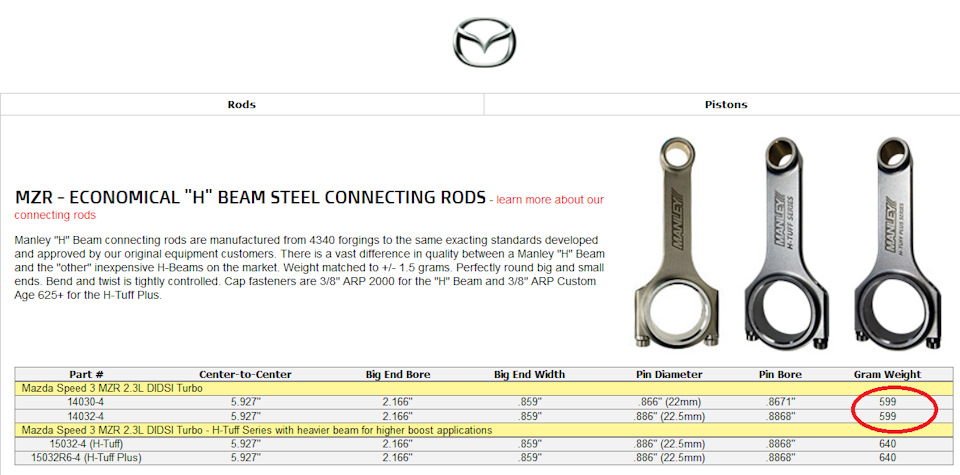The width and height of the screenshot is (960, 475).
Task: Click the Center-to-Center column header
Action: click(x=245, y=374)
